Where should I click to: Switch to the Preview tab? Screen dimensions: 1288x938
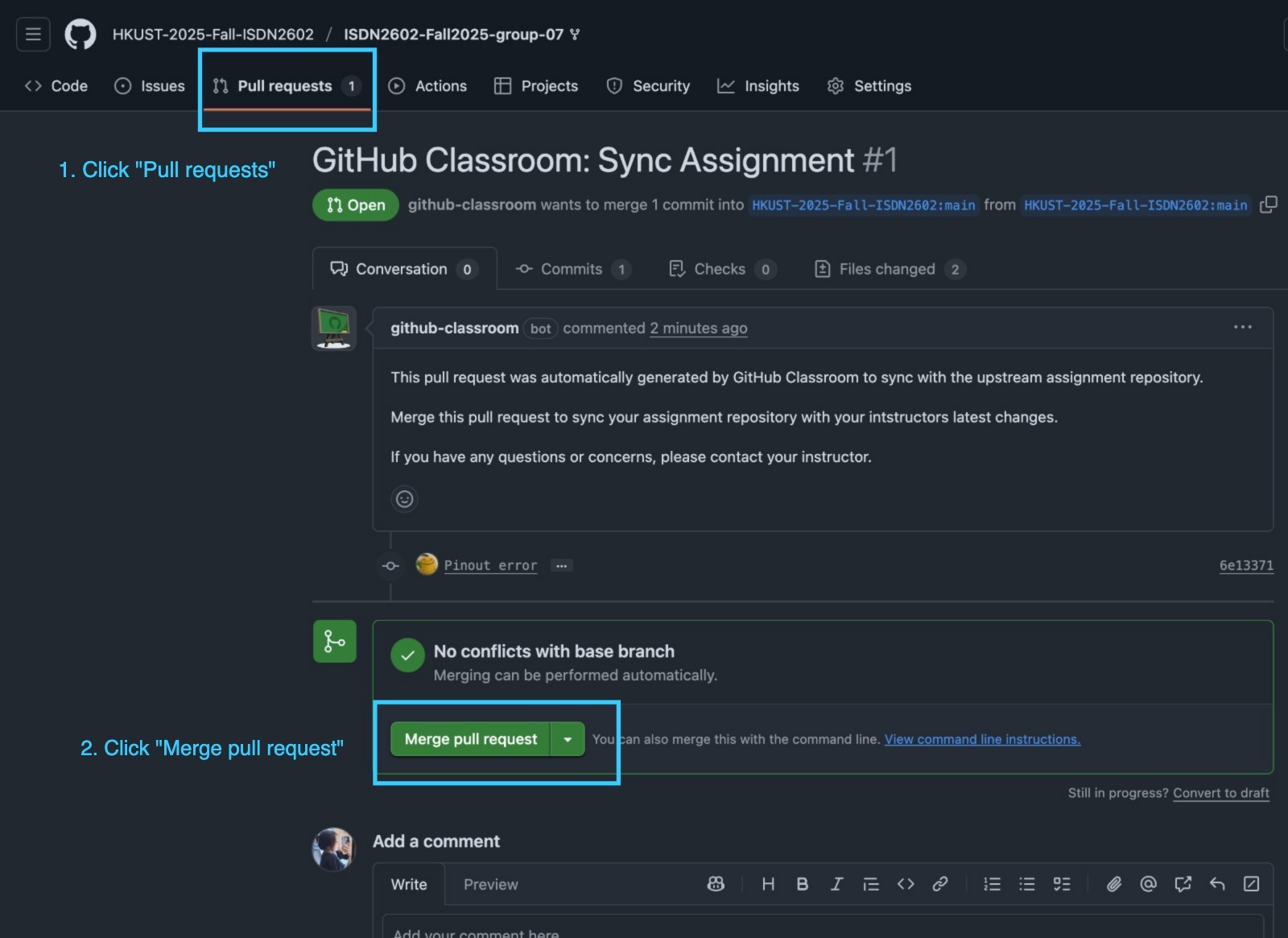[x=490, y=884]
